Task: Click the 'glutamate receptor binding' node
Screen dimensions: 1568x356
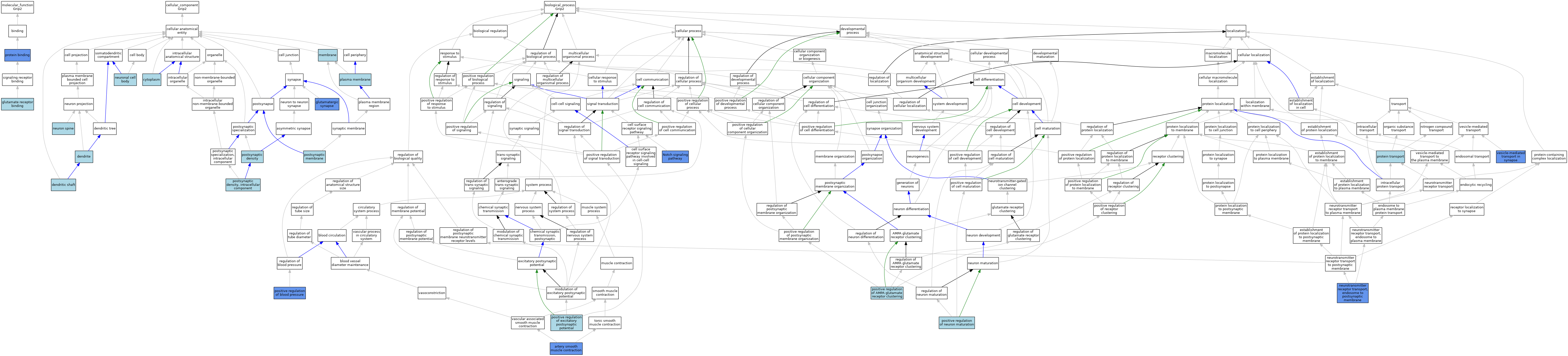Action: pos(18,104)
